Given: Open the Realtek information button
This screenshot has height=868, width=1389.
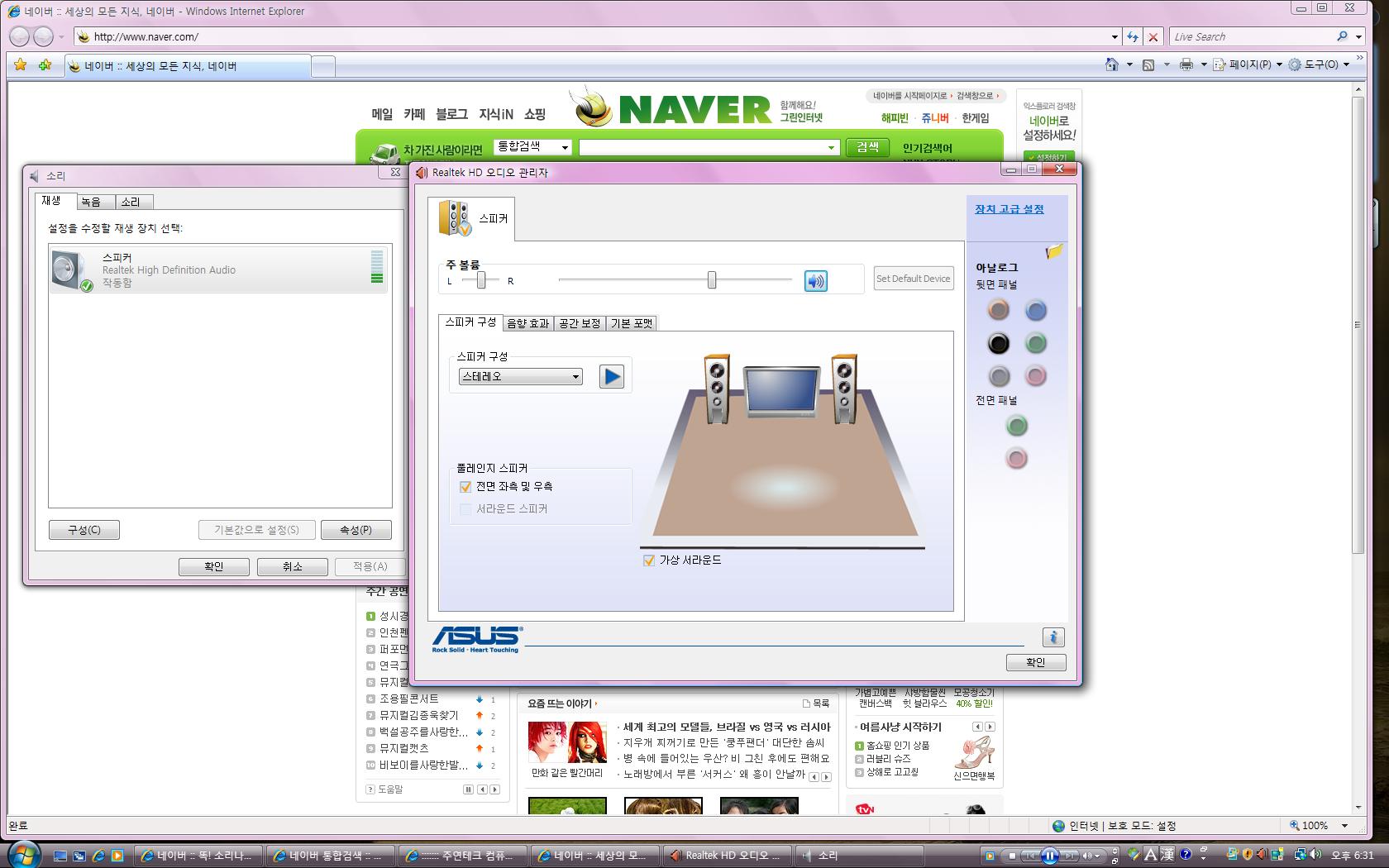Looking at the screenshot, I should (1052, 637).
